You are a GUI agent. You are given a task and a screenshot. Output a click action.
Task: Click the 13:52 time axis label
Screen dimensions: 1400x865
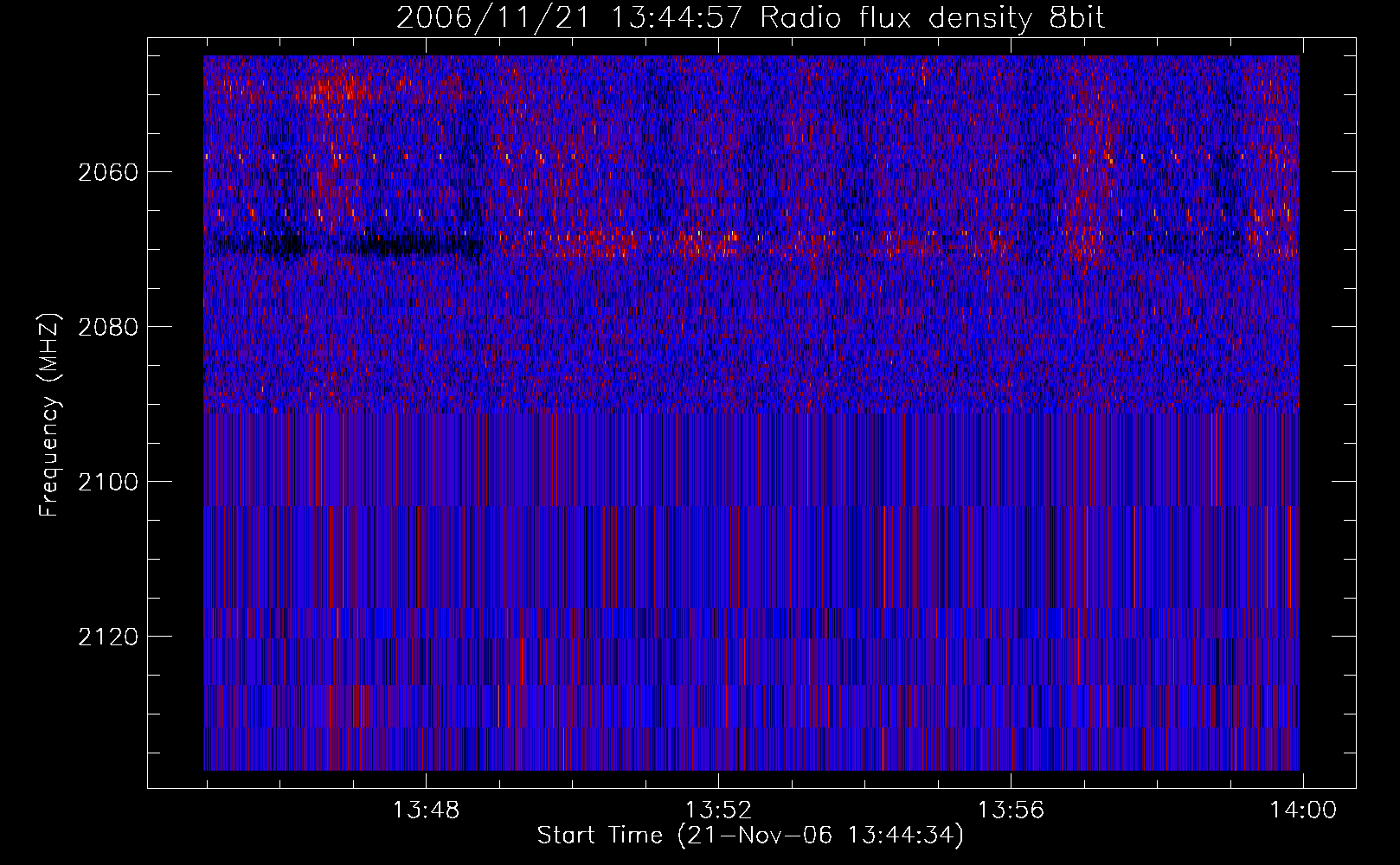pos(718,811)
